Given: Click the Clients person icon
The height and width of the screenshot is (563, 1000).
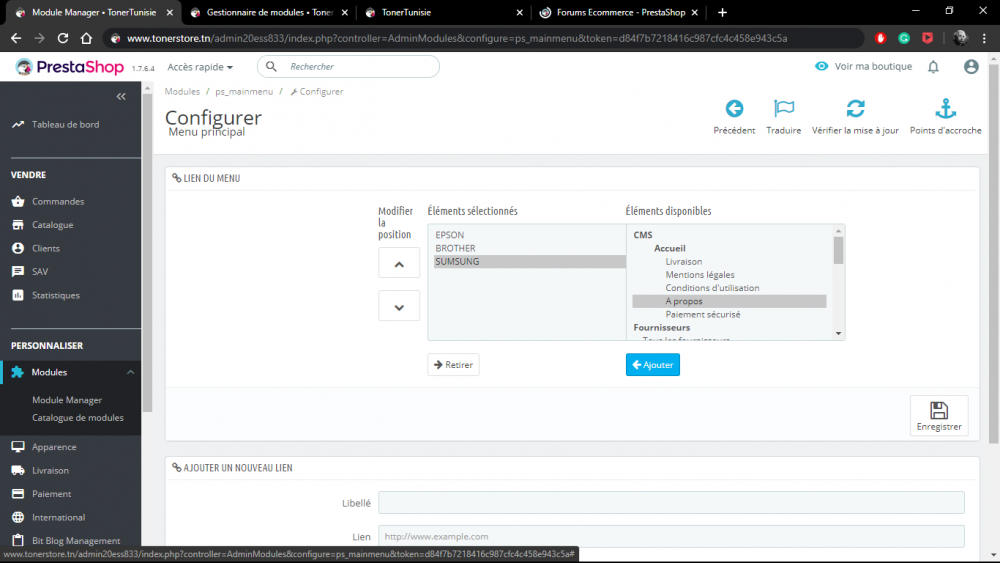Looking at the screenshot, I should click(x=18, y=248).
